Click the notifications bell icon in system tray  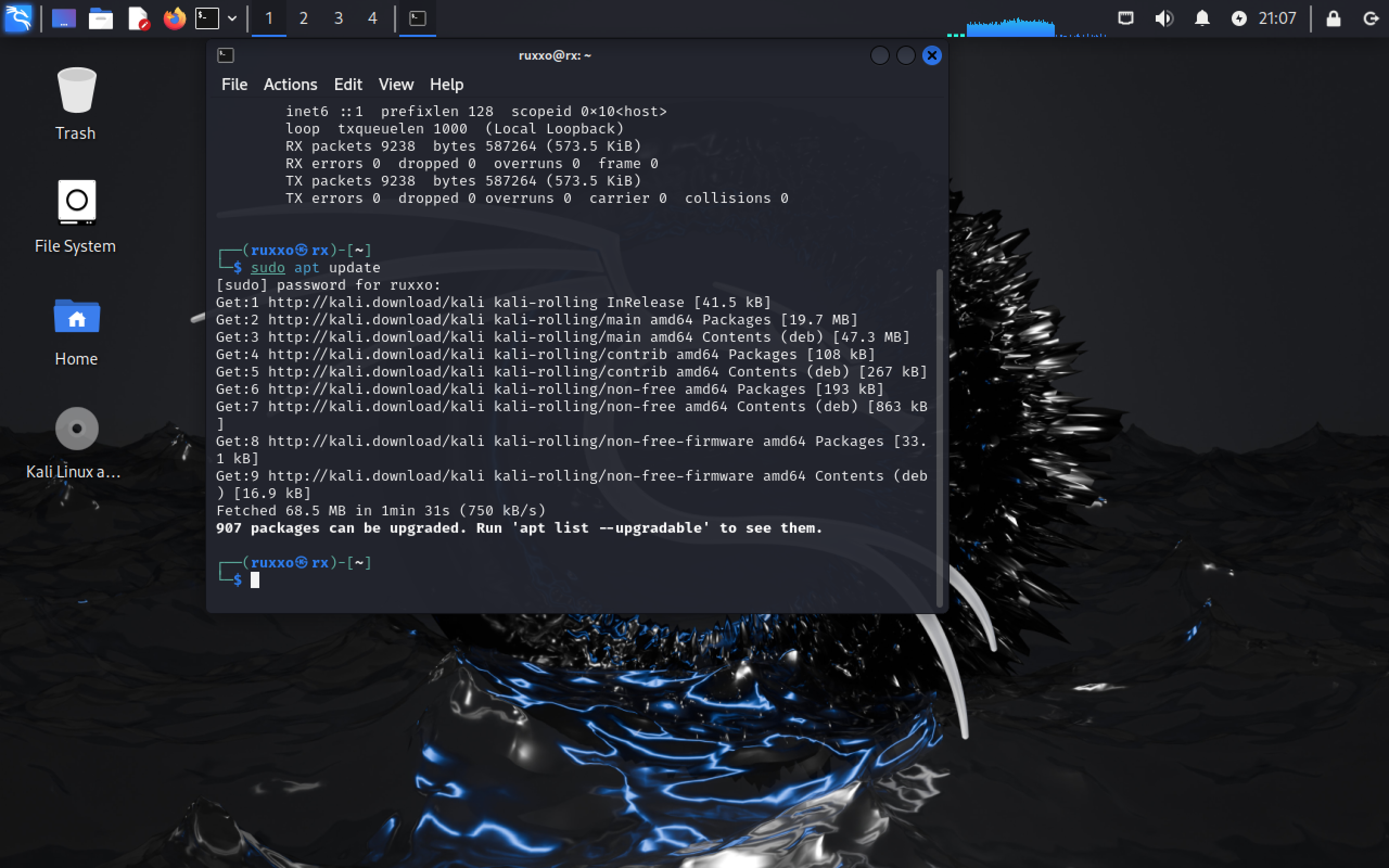click(1200, 18)
